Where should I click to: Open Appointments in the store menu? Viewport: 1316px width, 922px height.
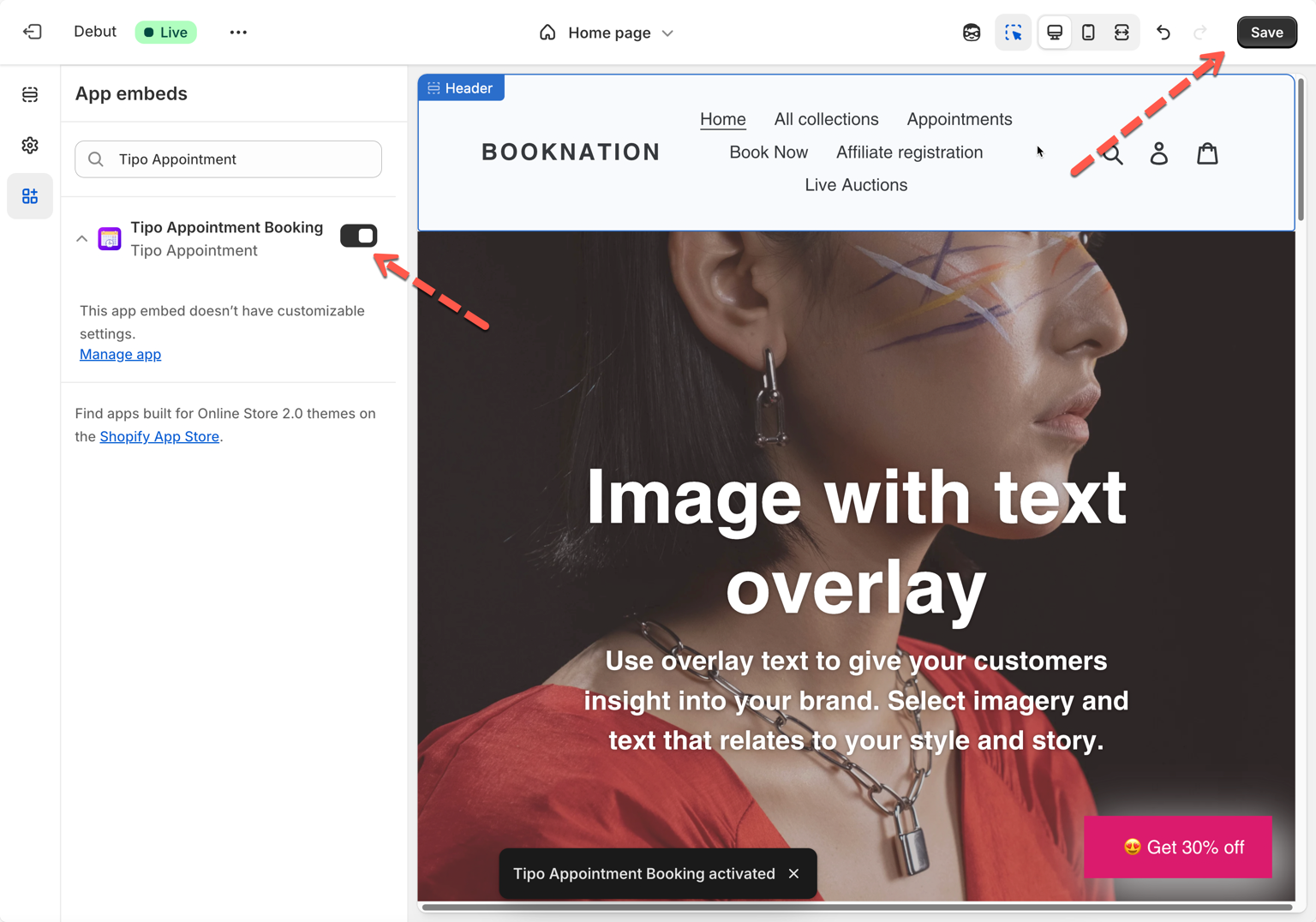(x=959, y=119)
